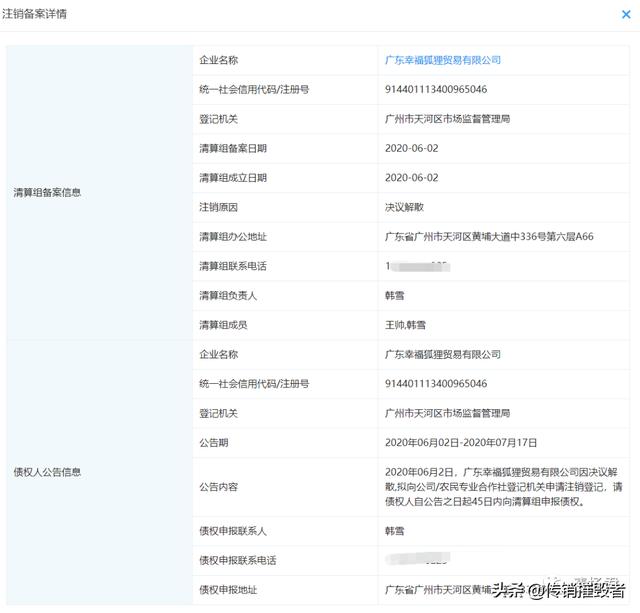Click the 公告内容 label
Viewport: 640px width, 613px height.
pos(218,487)
